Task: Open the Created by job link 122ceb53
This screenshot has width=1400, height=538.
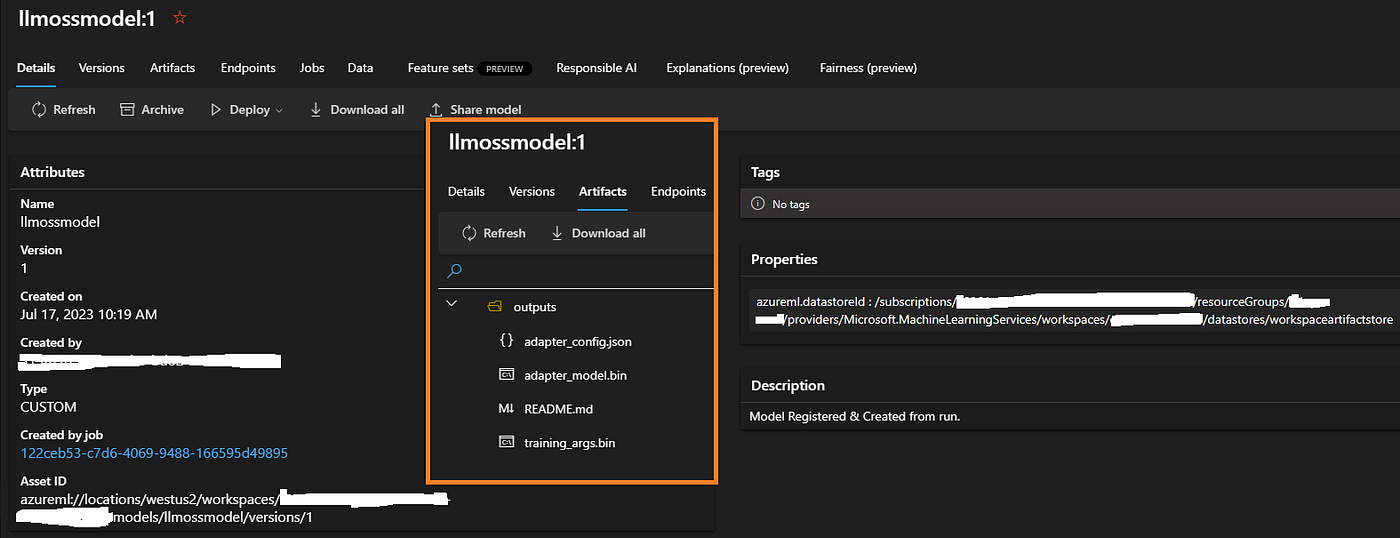Action: (x=154, y=453)
